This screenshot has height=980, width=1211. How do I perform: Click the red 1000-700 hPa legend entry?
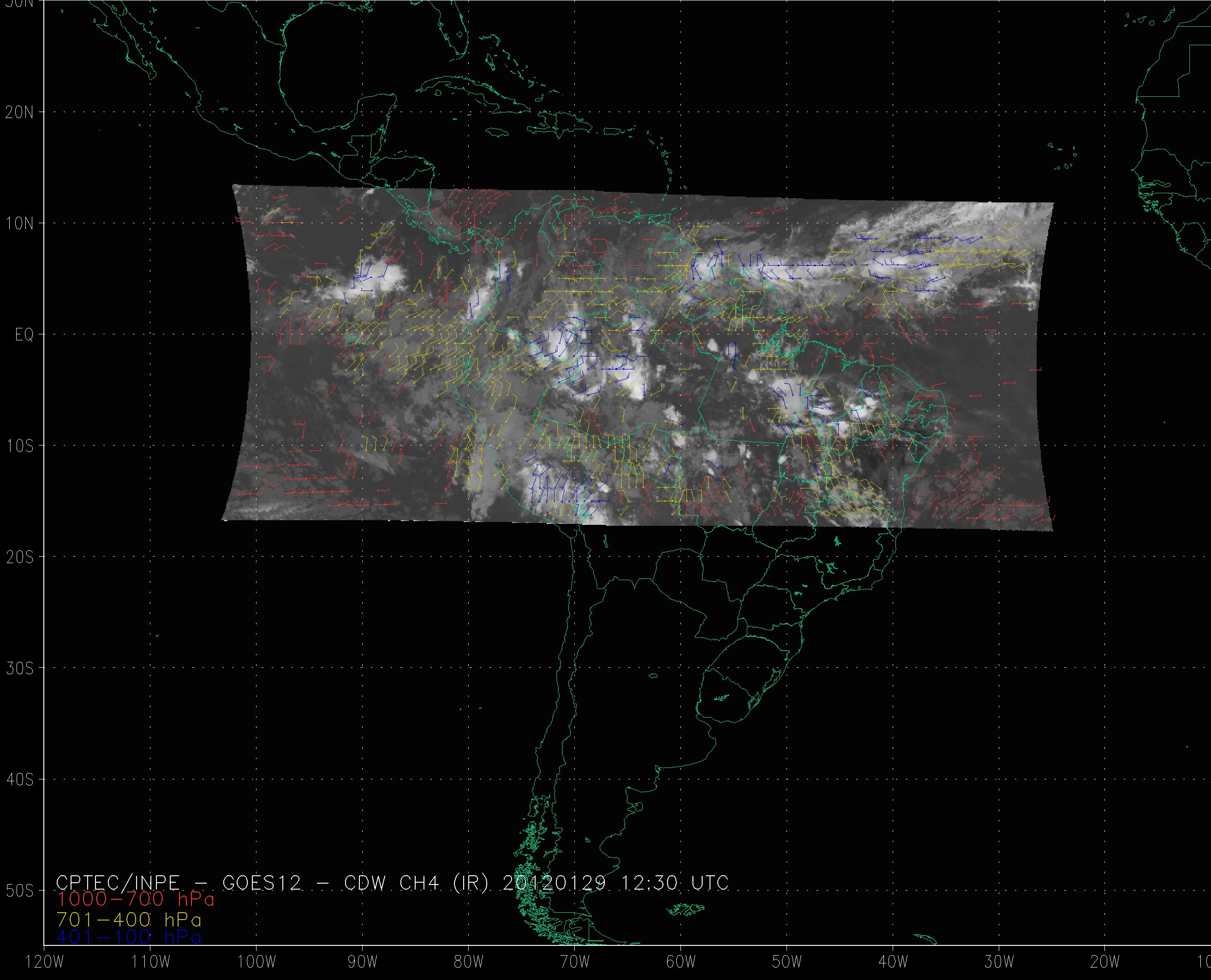(136, 899)
